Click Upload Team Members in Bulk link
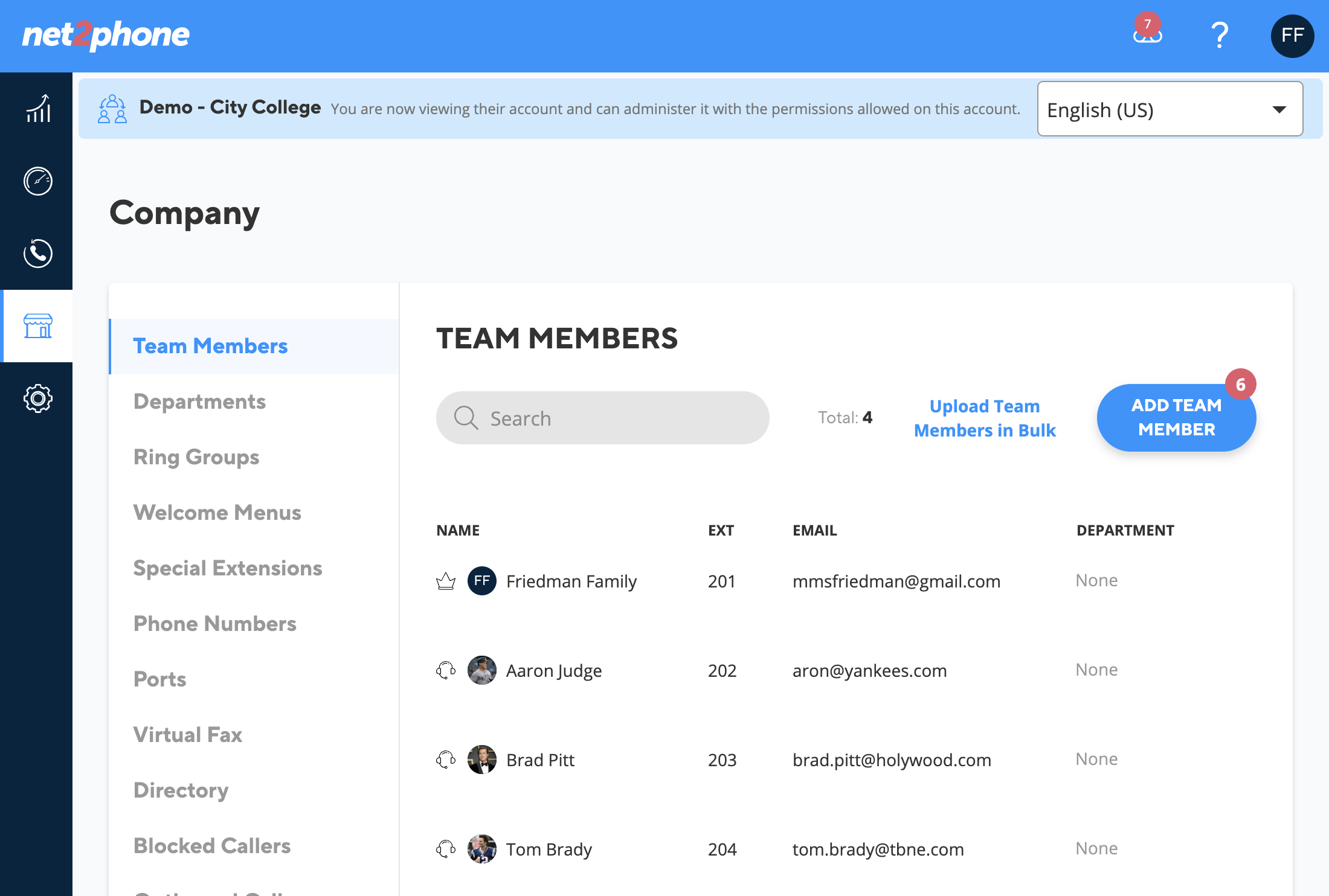Image resolution: width=1329 pixels, height=896 pixels. click(985, 418)
